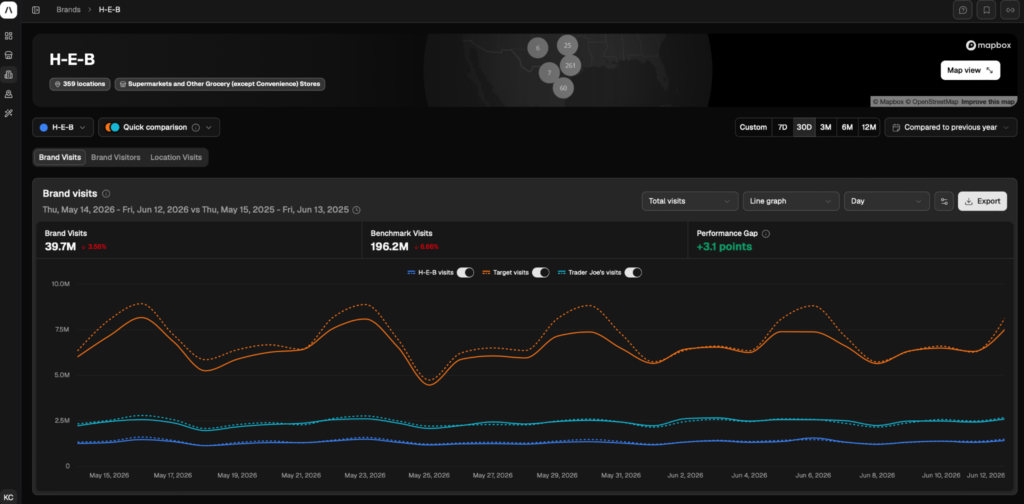This screenshot has height=504, width=1024.
Task: Open the Day granularity dropdown
Action: [886, 201]
